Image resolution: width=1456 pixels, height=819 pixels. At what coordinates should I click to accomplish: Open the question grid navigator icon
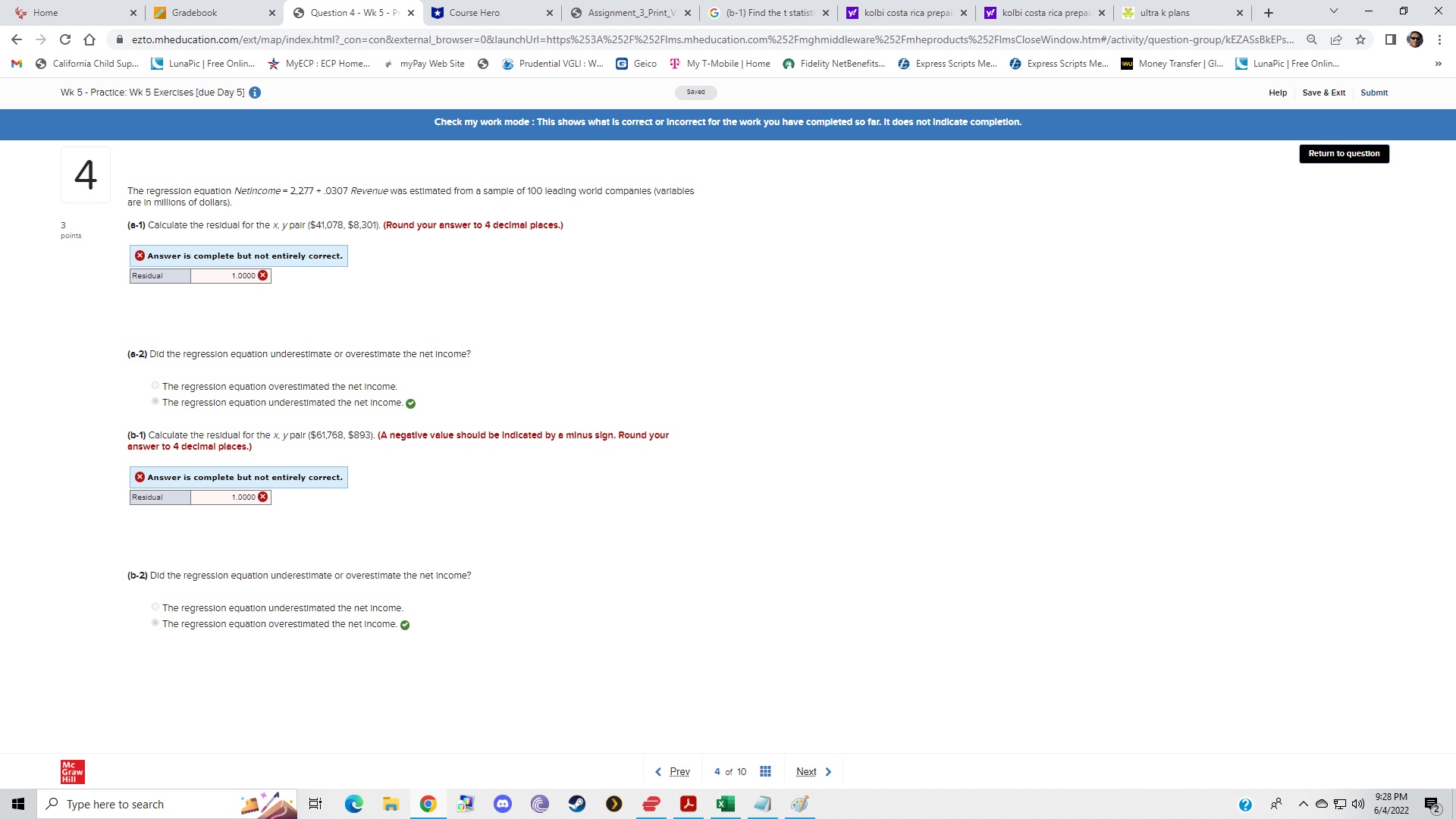[765, 771]
